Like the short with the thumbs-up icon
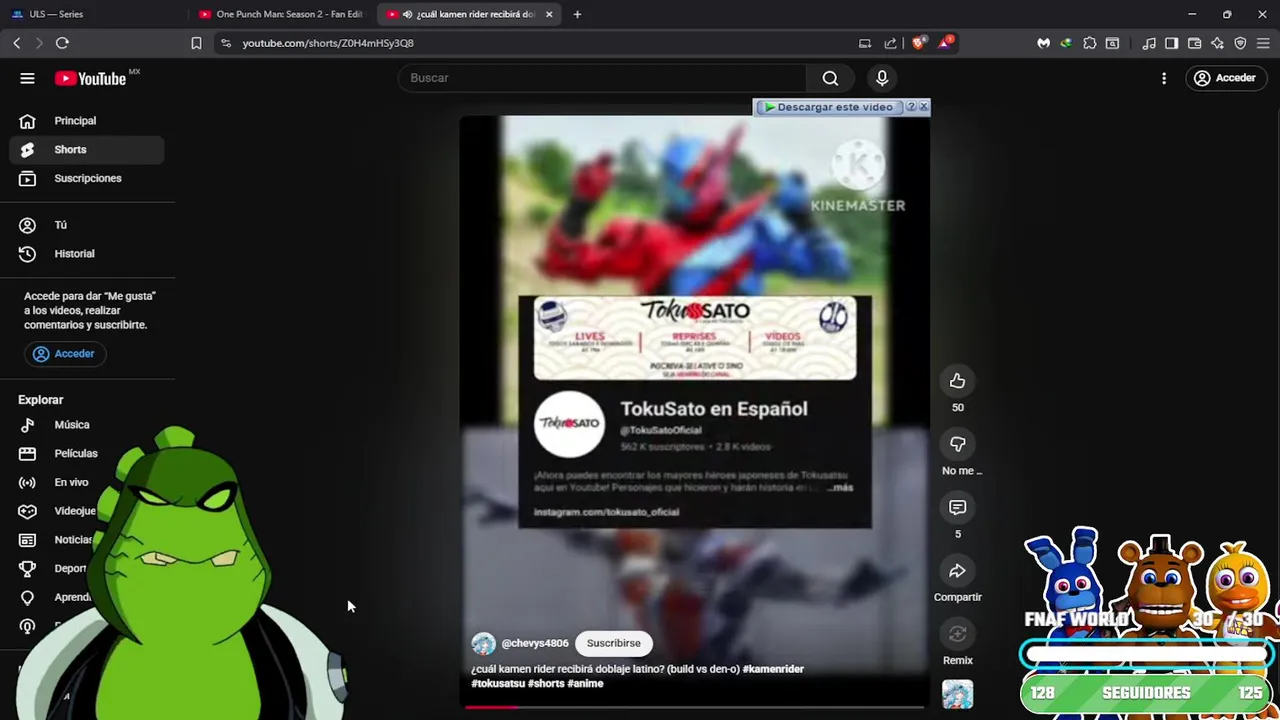1280x720 pixels. [957, 381]
